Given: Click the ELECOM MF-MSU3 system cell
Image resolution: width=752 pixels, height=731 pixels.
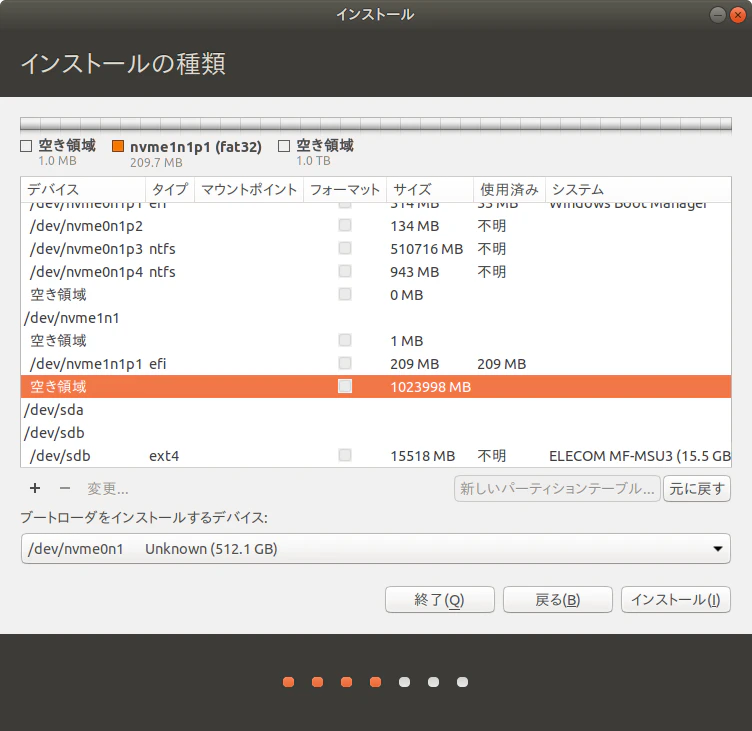Looking at the screenshot, I should [x=640, y=456].
